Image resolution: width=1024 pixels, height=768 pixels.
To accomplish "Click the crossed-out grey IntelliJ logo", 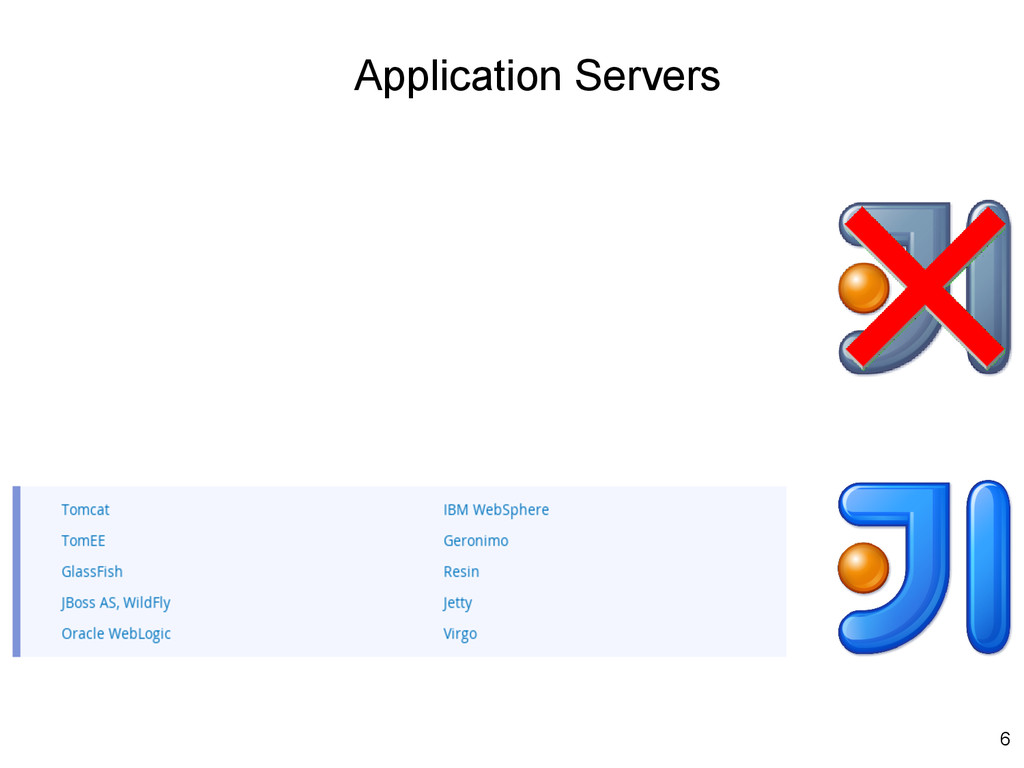I will point(924,287).
